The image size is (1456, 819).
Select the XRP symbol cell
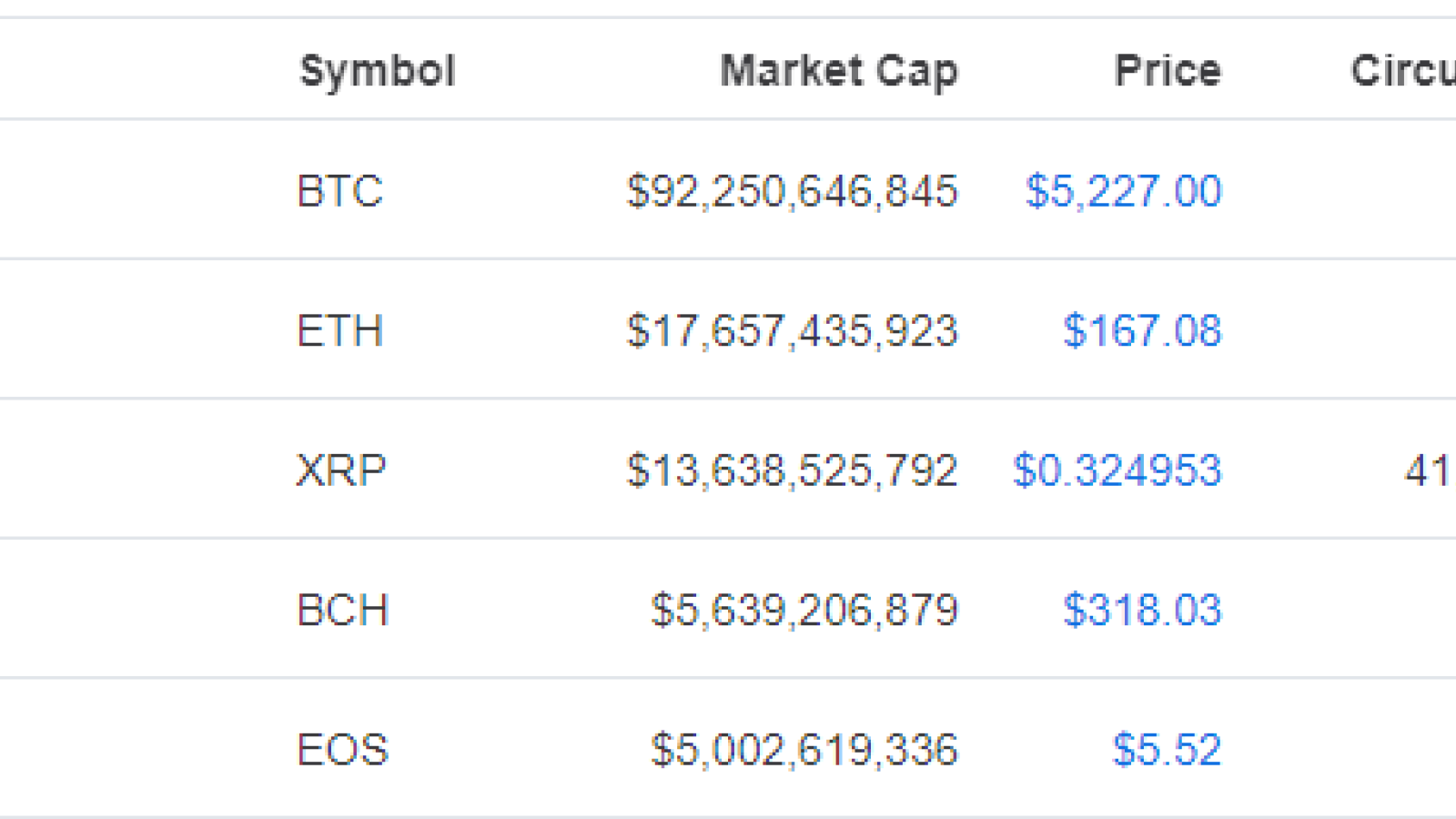(x=341, y=470)
